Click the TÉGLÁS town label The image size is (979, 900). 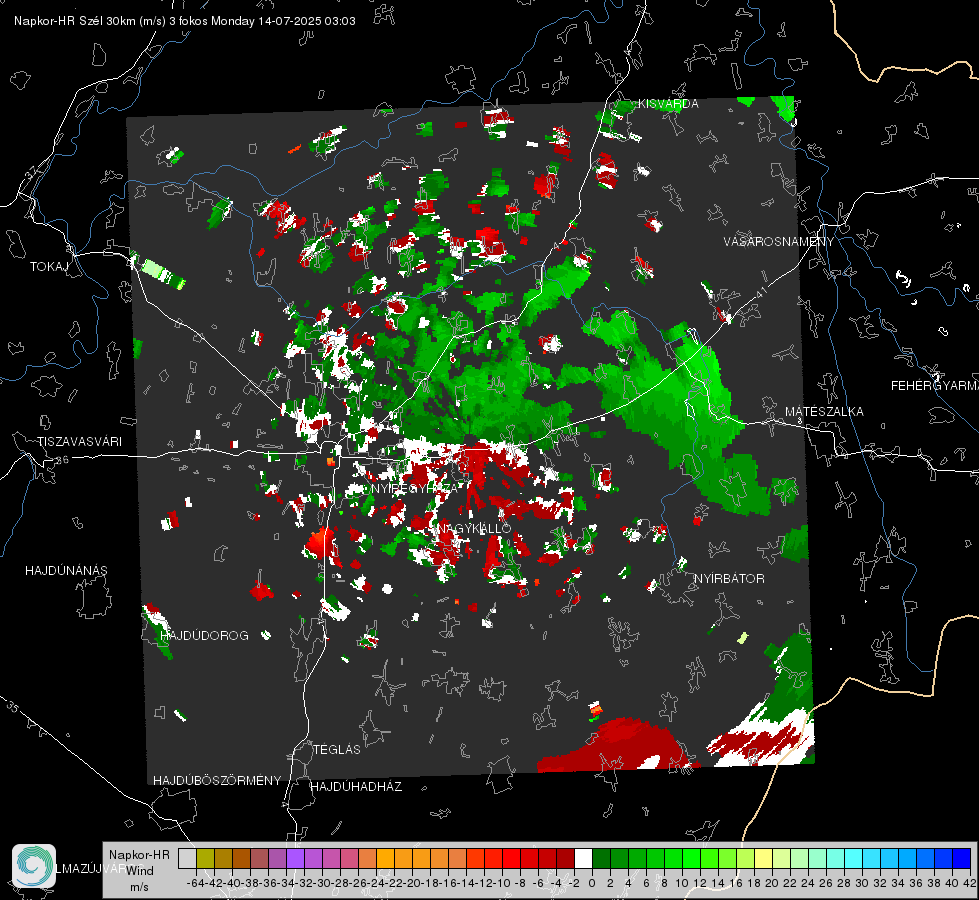(337, 749)
